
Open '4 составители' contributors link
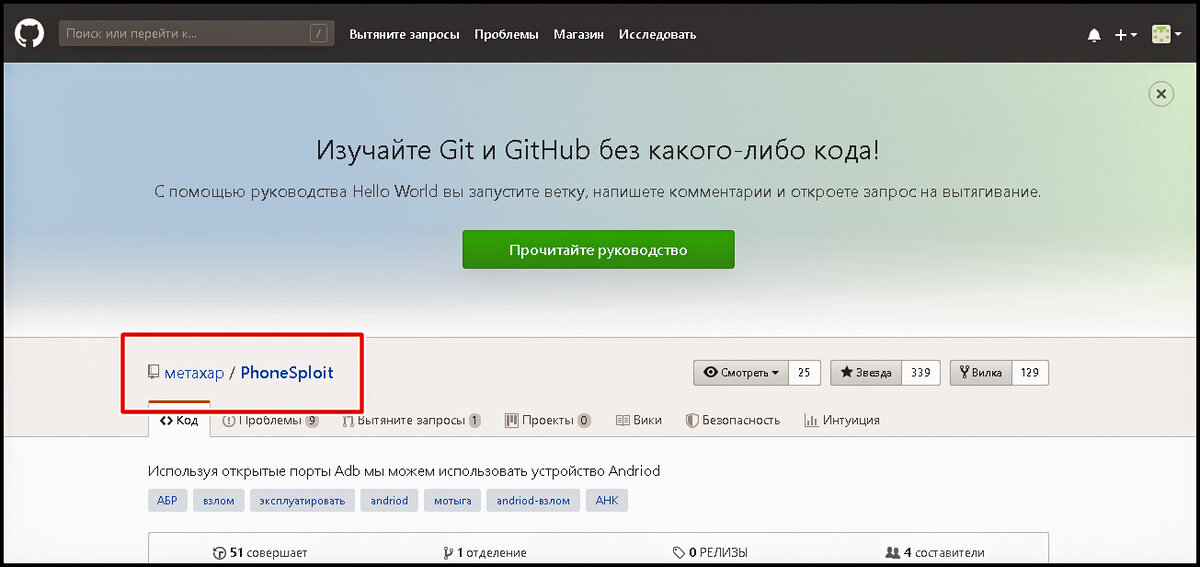click(x=935, y=552)
